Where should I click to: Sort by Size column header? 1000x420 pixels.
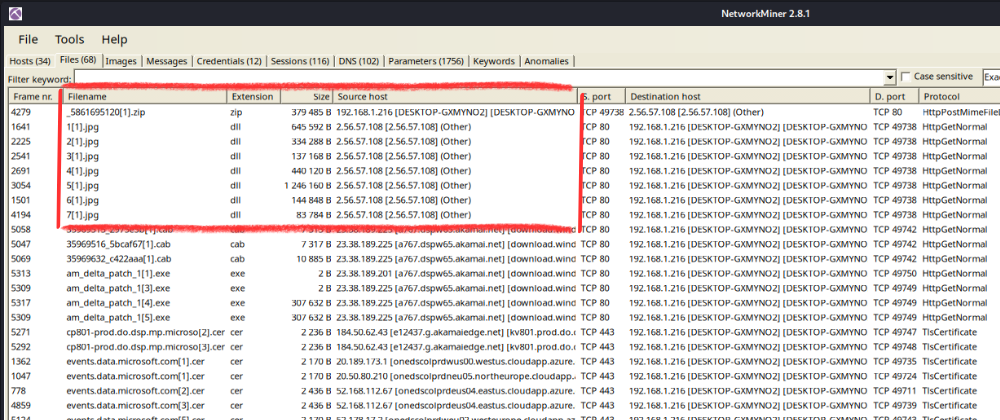point(307,97)
